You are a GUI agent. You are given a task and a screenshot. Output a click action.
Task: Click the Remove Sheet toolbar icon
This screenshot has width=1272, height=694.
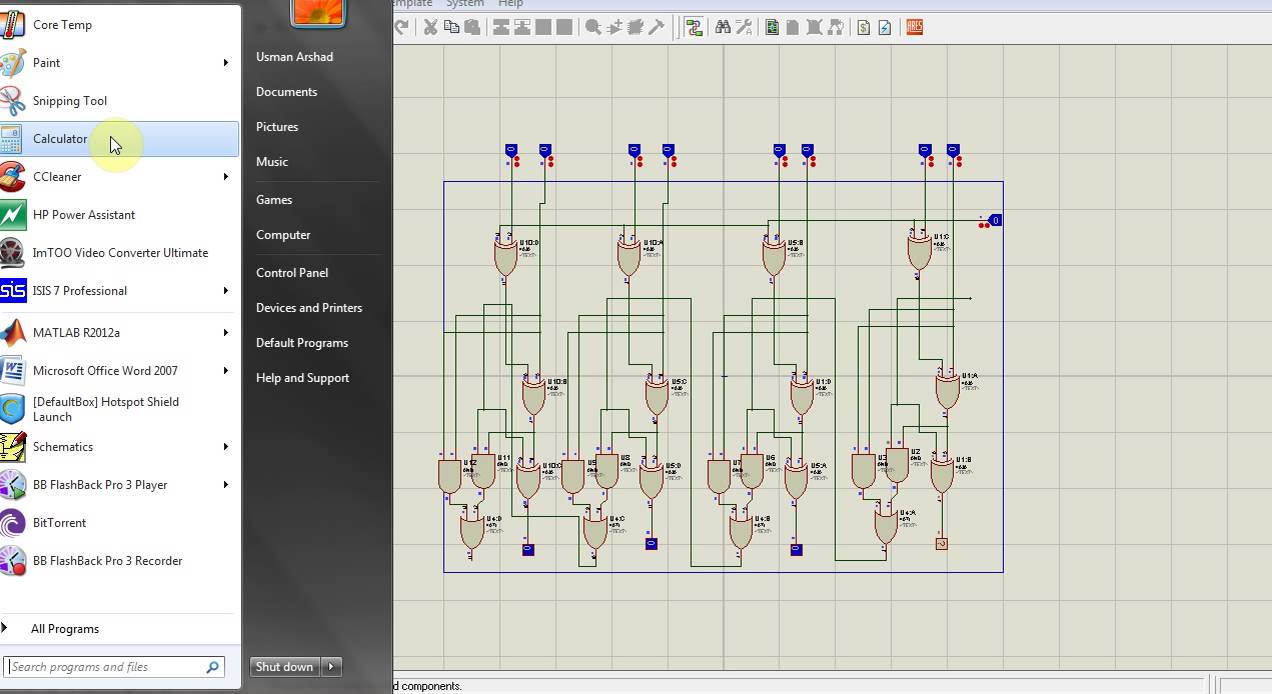click(x=814, y=27)
